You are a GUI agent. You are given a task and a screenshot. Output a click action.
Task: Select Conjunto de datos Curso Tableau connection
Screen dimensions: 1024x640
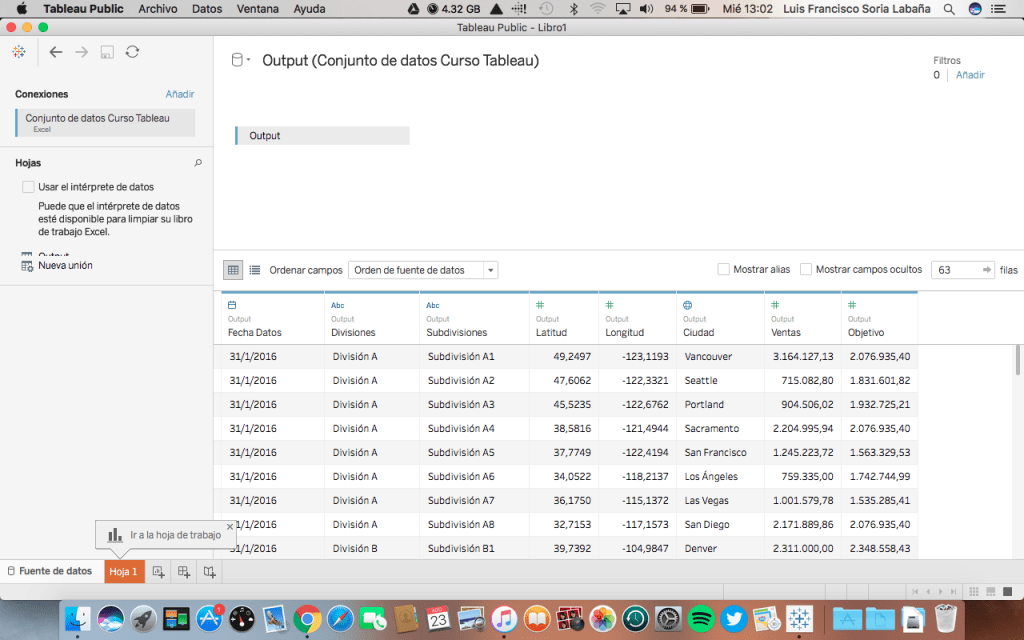click(105, 122)
